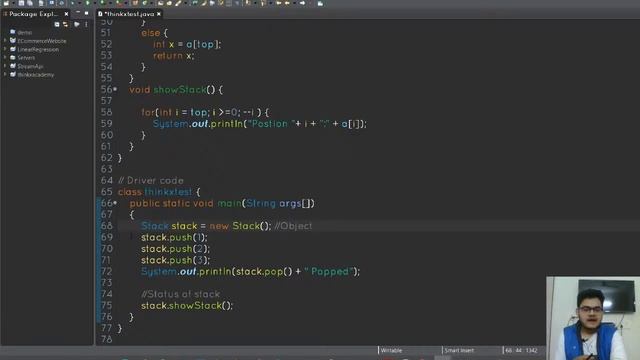Click the '// Driver code' comment
The width and height of the screenshot is (640, 360).
(x=151, y=180)
